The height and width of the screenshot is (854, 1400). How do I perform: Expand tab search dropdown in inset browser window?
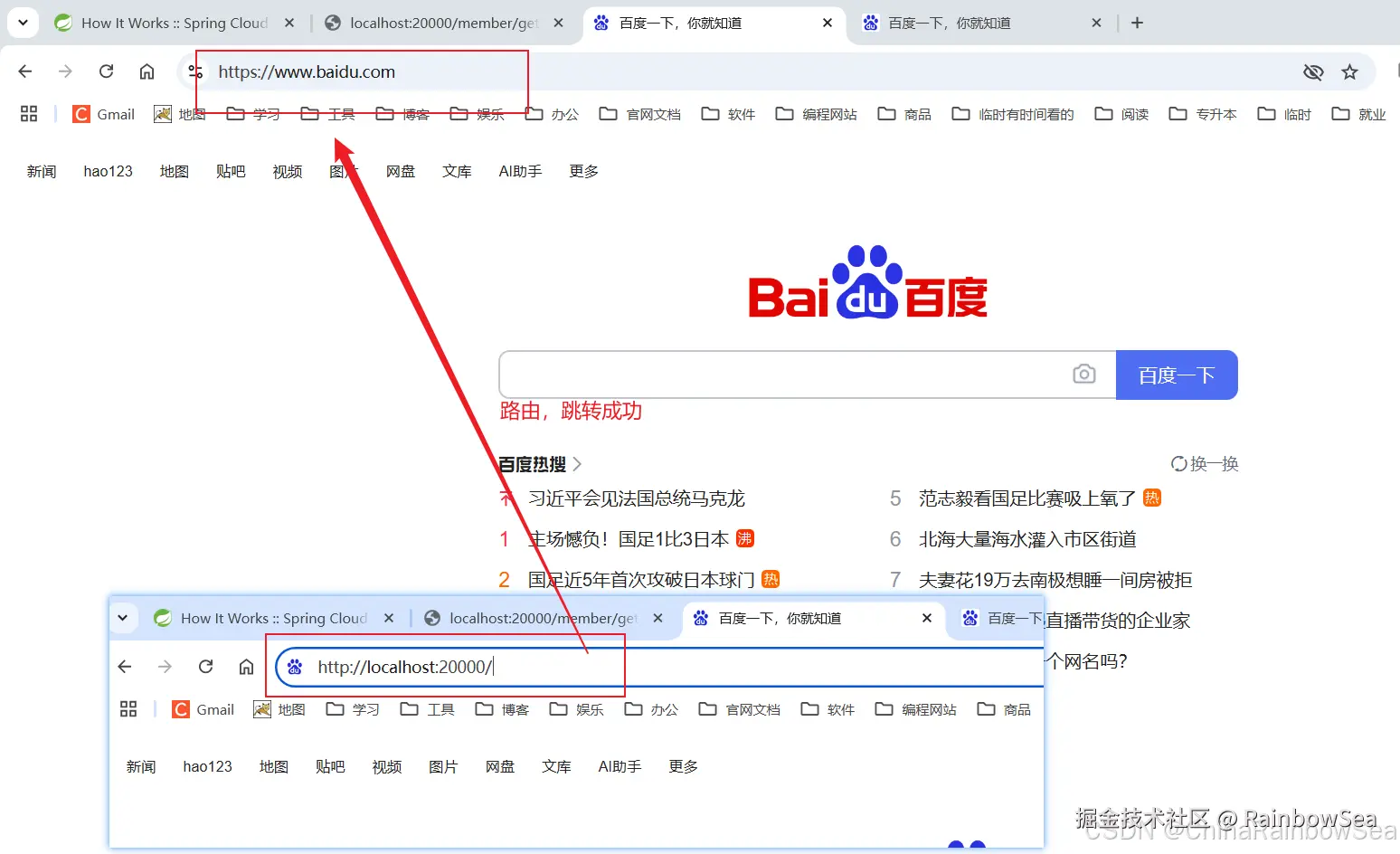[x=122, y=618]
